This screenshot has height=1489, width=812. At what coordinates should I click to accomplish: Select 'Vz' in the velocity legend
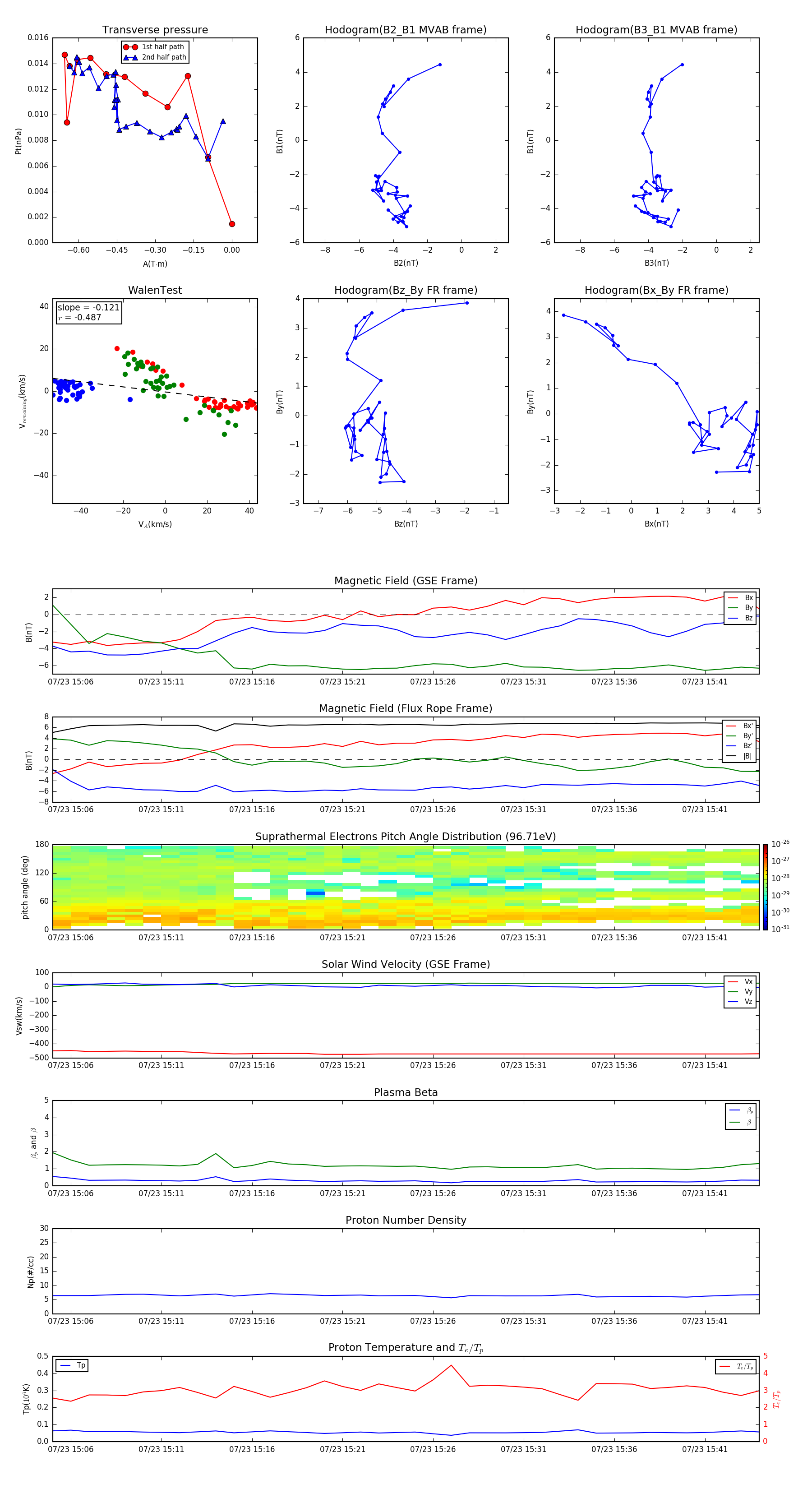coord(741,1002)
